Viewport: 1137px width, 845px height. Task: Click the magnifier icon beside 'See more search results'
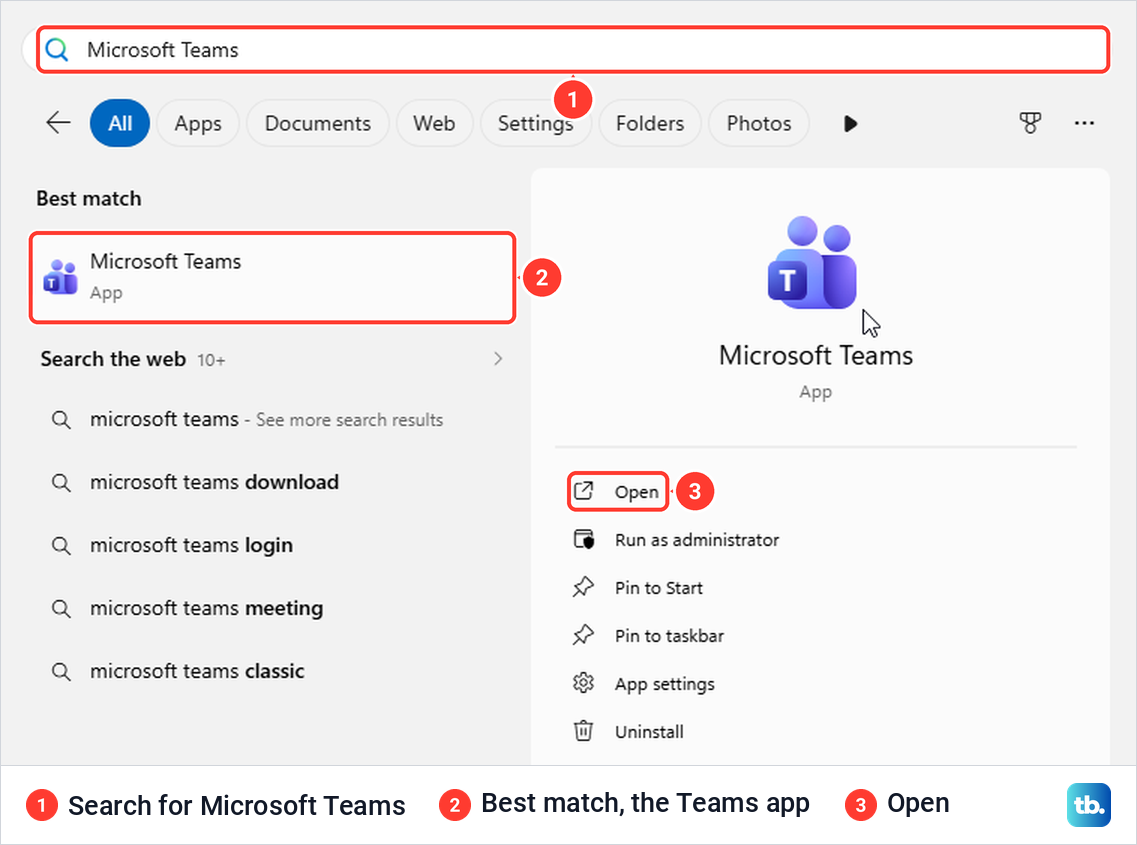coord(62,420)
